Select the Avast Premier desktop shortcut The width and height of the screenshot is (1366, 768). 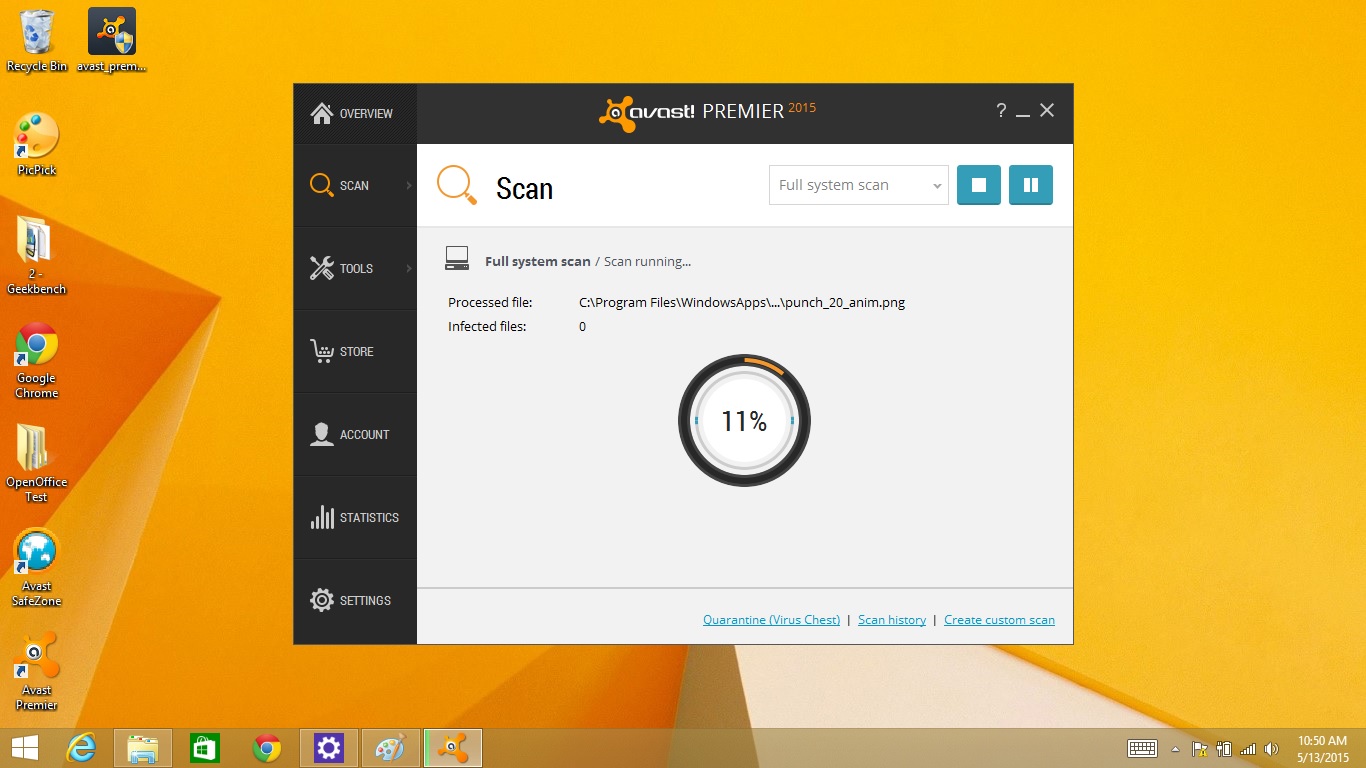(x=37, y=672)
